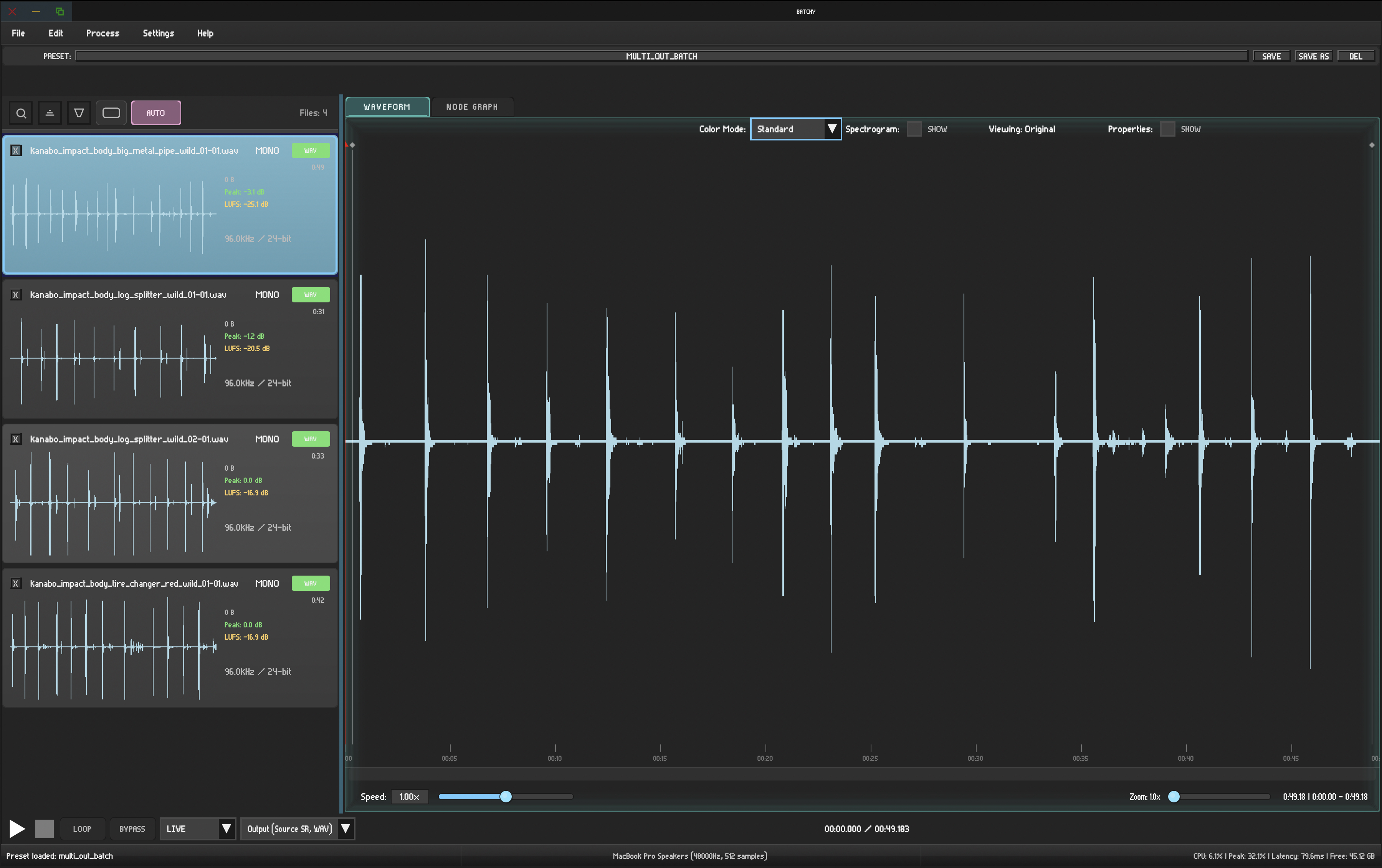
Task: Open the filter funnel icon
Action: [79, 112]
